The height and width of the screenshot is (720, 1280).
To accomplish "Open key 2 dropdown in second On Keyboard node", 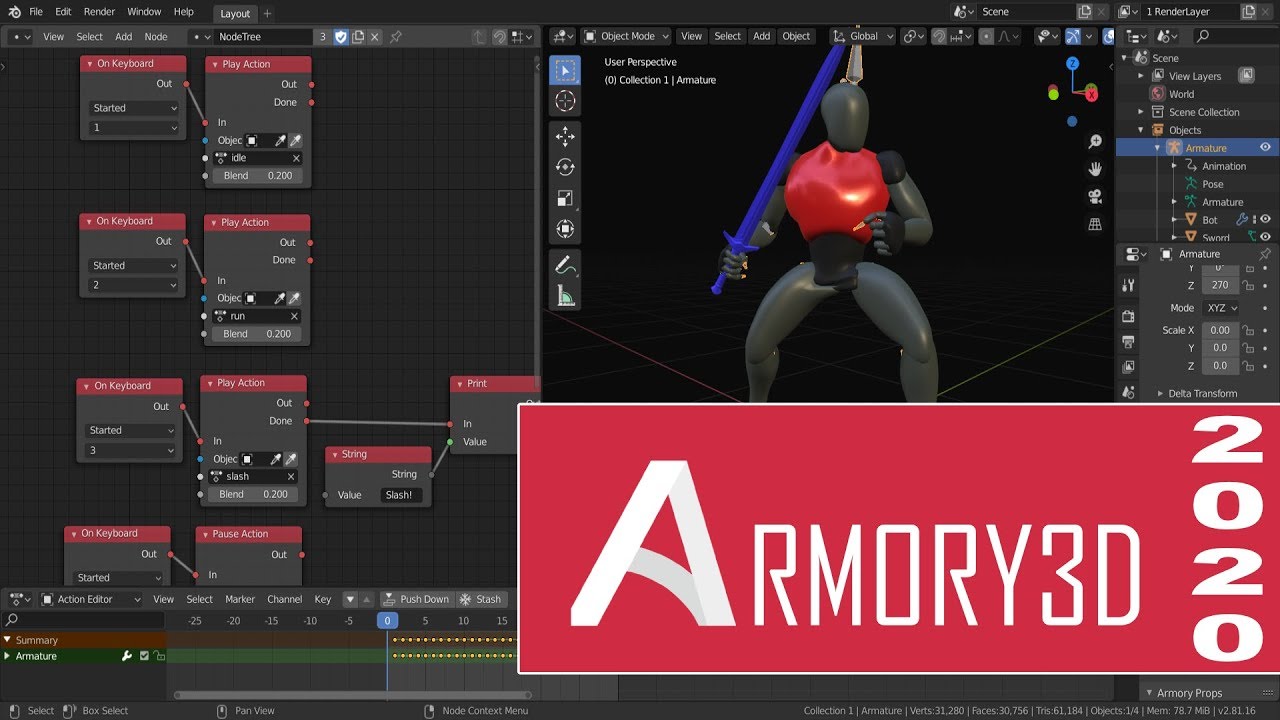I will (135, 285).
